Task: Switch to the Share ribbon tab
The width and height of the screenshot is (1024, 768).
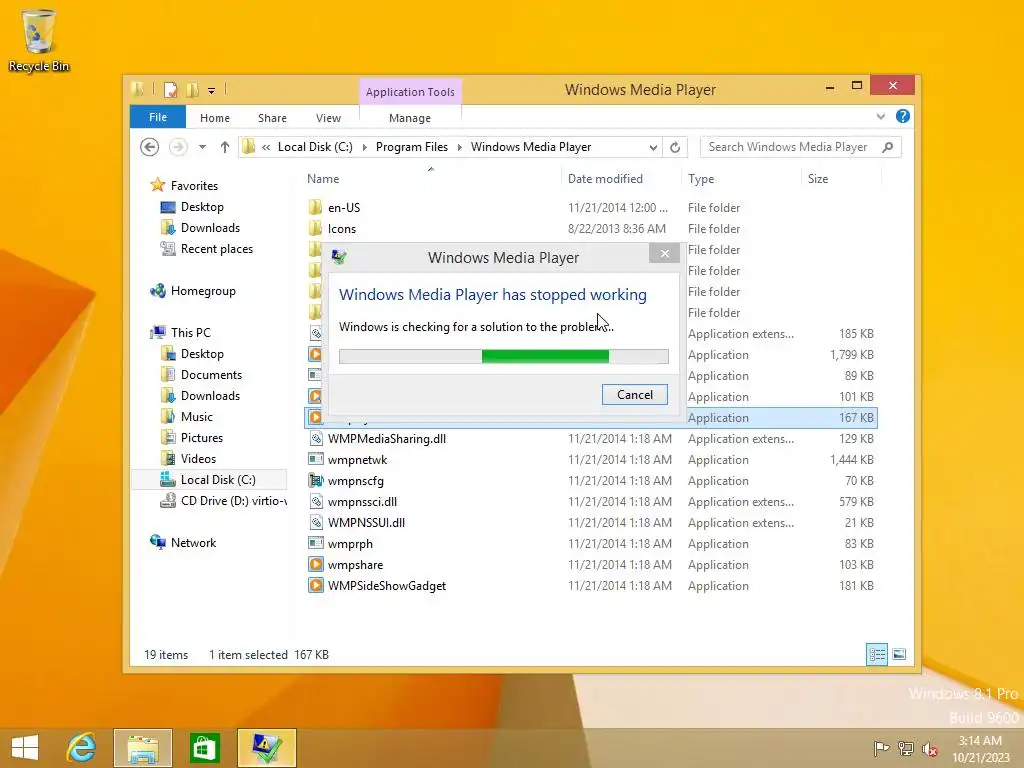Action: pos(272,118)
